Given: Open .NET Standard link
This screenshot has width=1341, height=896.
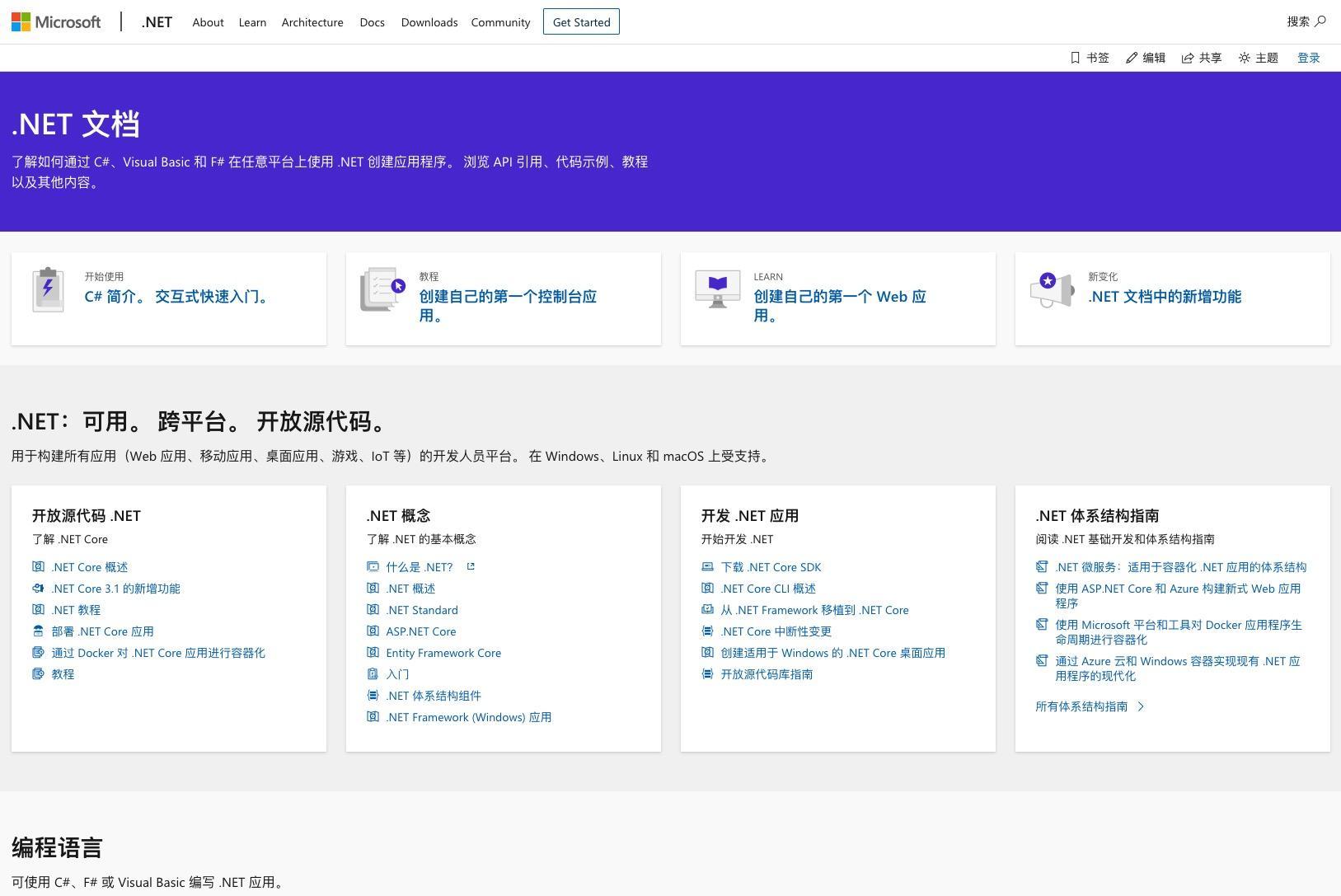Looking at the screenshot, I should pyautogui.click(x=422, y=610).
